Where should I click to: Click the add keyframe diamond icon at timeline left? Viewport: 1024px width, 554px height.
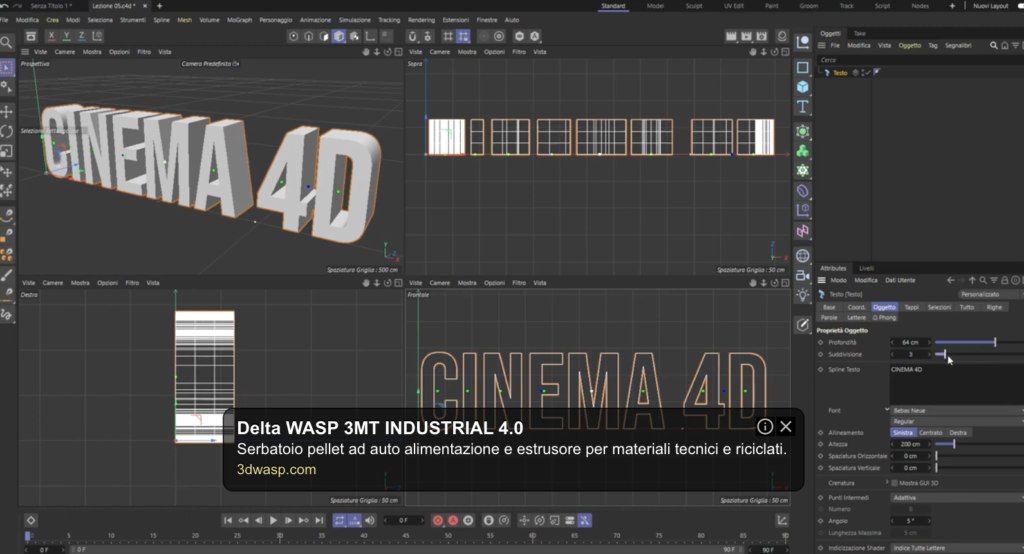click(x=31, y=521)
